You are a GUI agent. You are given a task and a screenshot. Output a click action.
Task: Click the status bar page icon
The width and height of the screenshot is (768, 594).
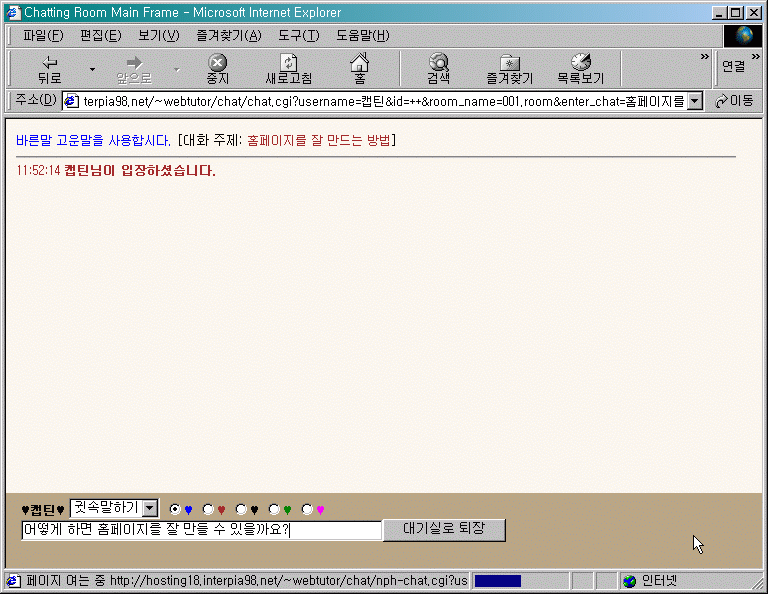tap(13, 581)
